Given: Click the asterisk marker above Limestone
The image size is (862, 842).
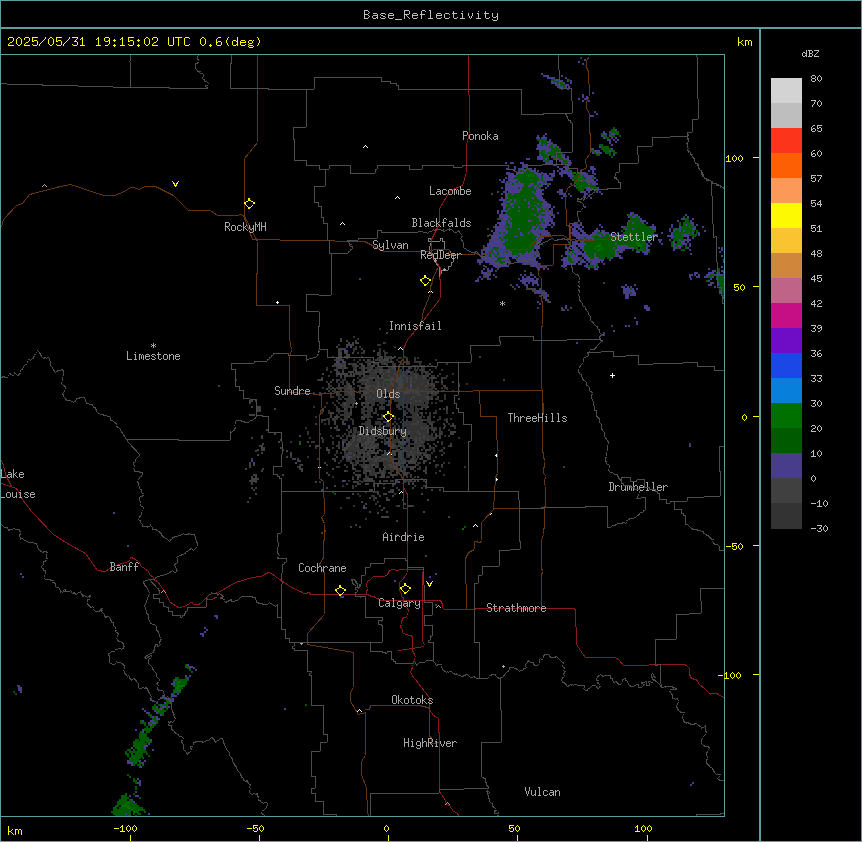Looking at the screenshot, I should (153, 346).
